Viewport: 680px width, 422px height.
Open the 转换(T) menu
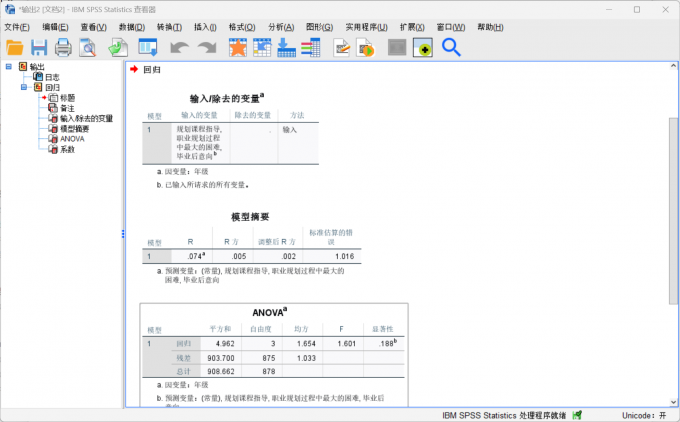169,27
